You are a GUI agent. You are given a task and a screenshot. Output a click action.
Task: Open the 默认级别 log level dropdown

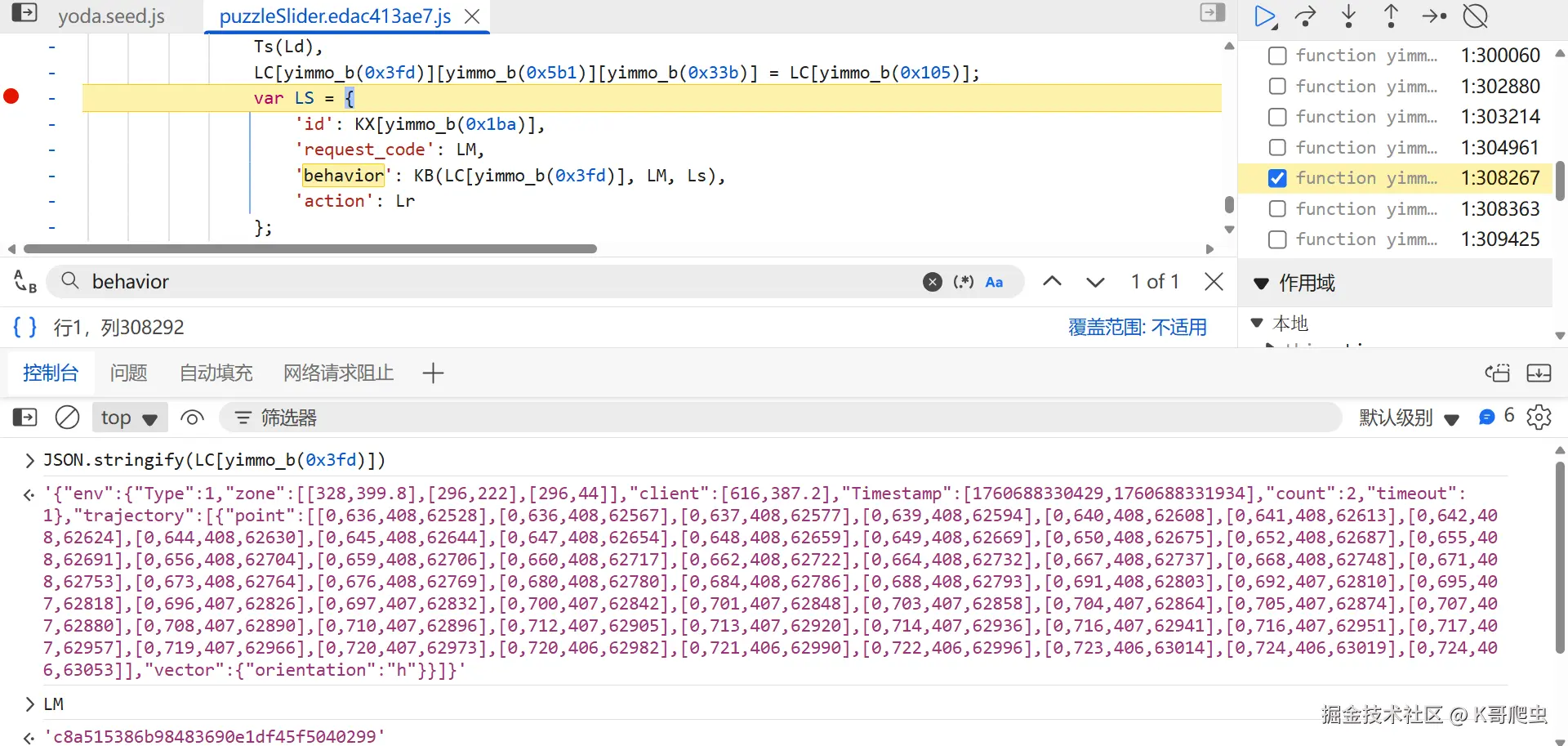click(x=1409, y=418)
